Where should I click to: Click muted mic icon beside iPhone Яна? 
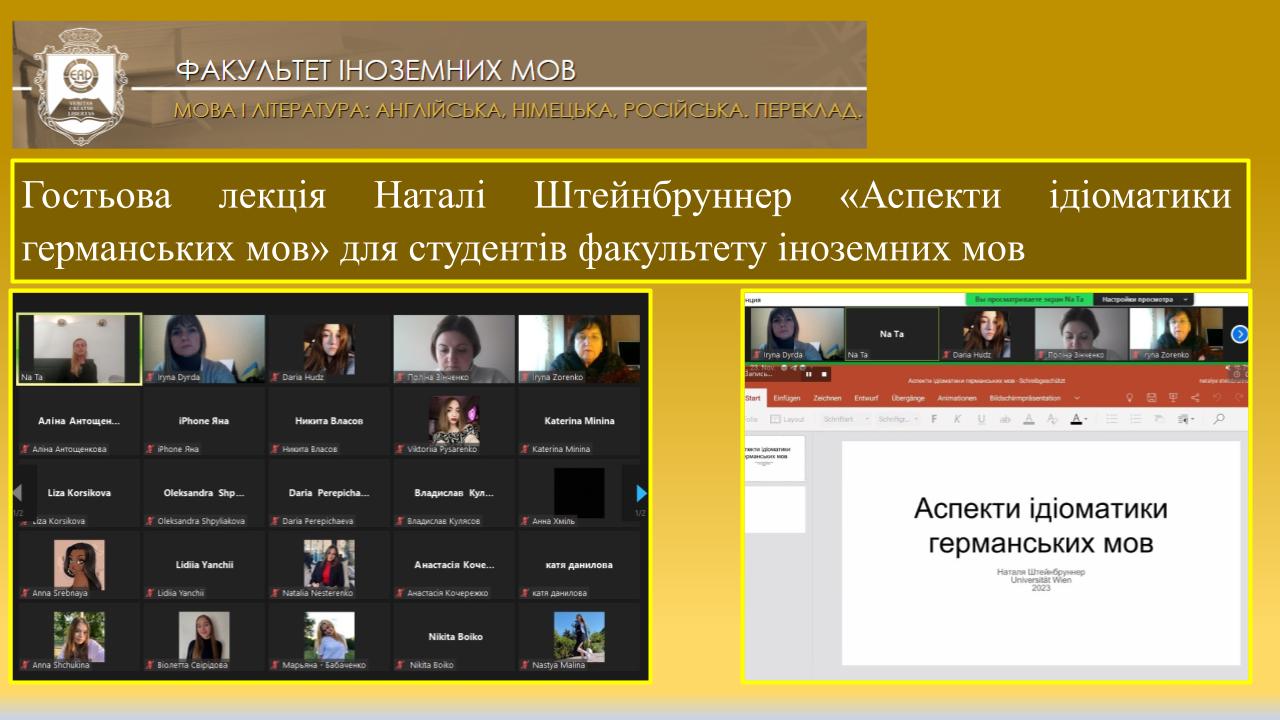(x=150, y=449)
